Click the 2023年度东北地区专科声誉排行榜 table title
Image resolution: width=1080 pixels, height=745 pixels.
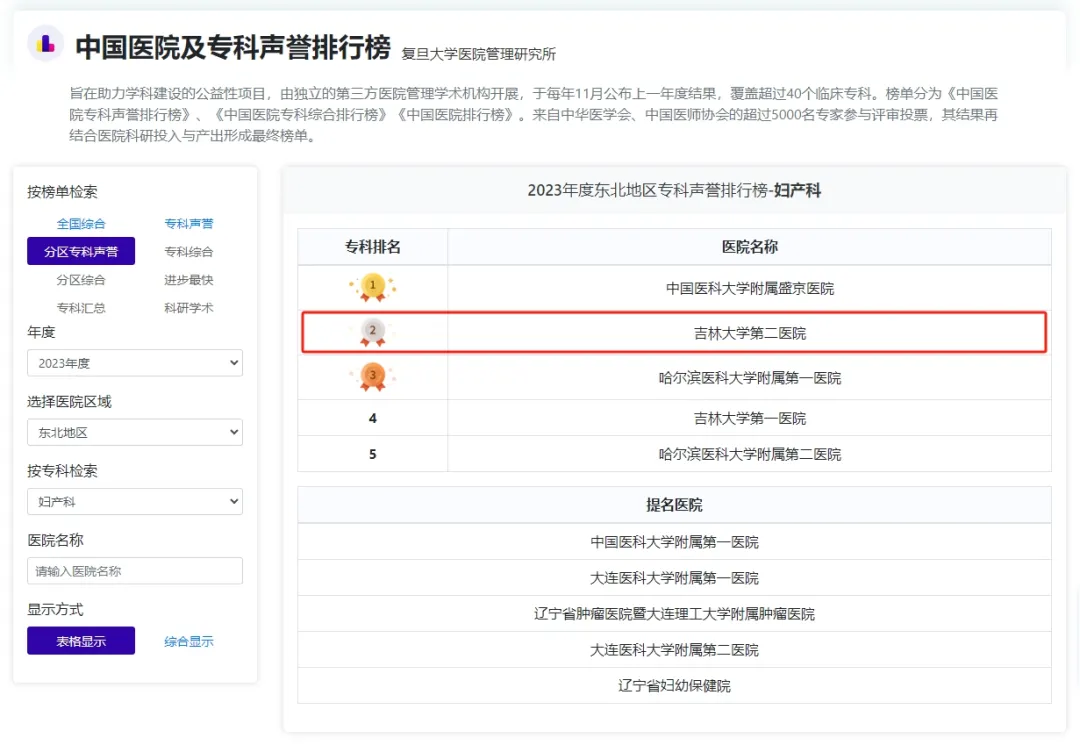pos(674,190)
